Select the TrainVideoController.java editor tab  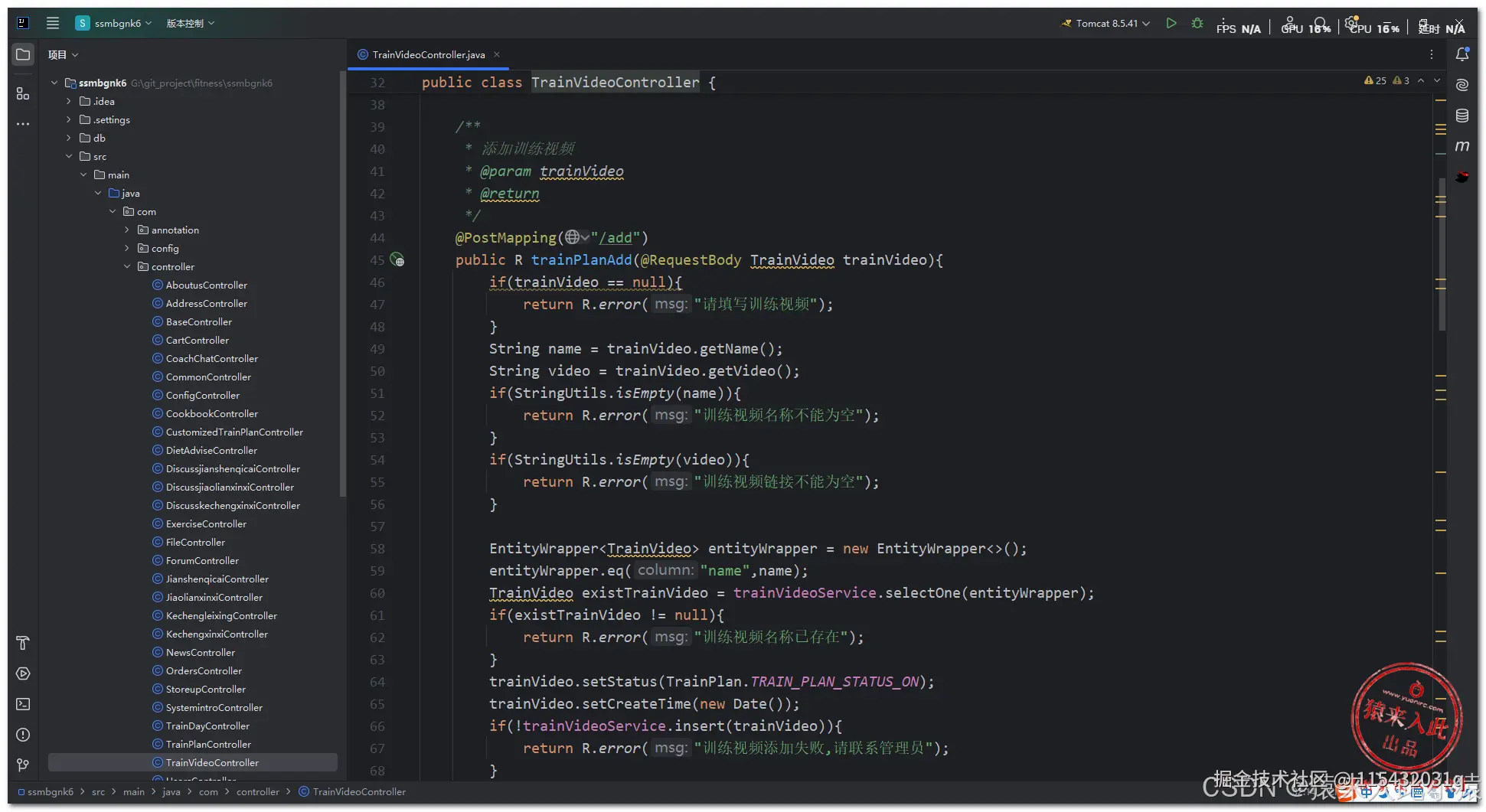click(428, 54)
